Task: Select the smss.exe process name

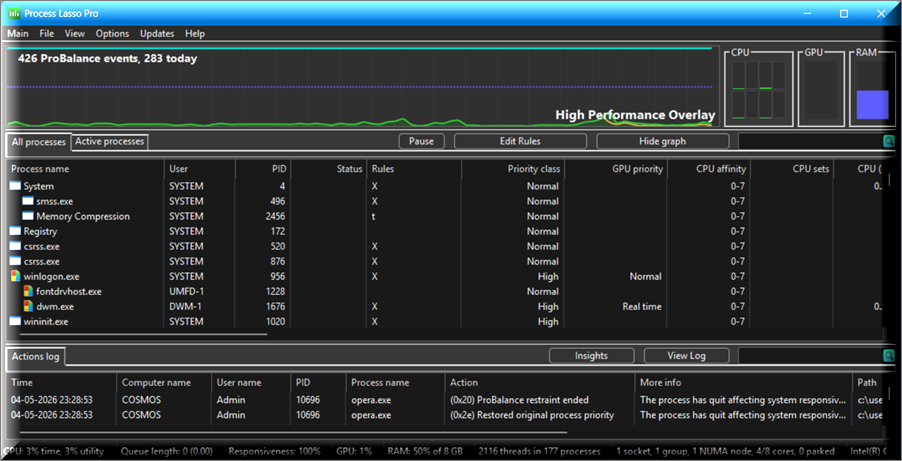Action: pos(55,201)
